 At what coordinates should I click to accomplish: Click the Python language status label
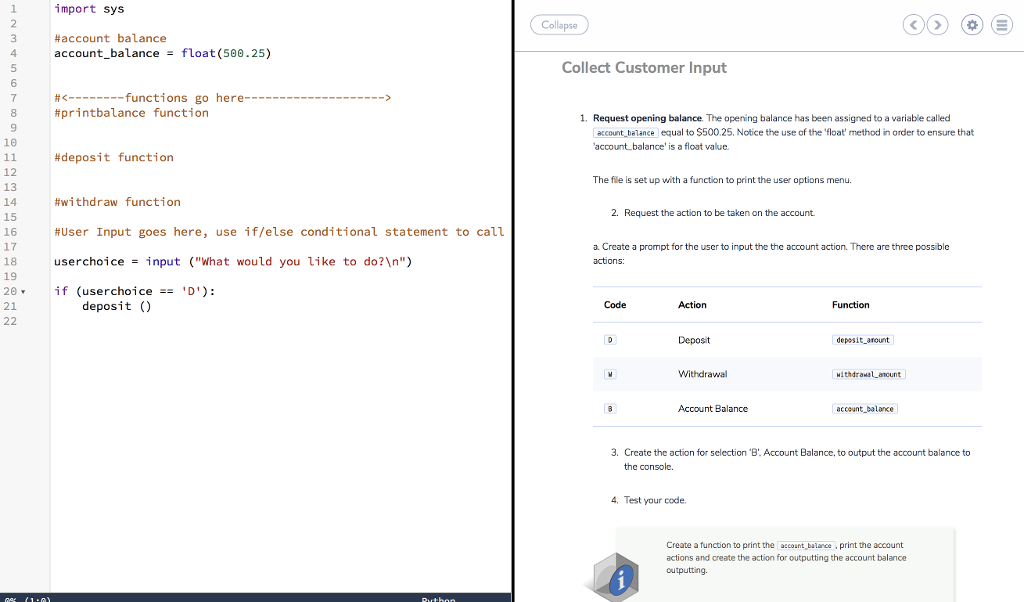(438, 599)
